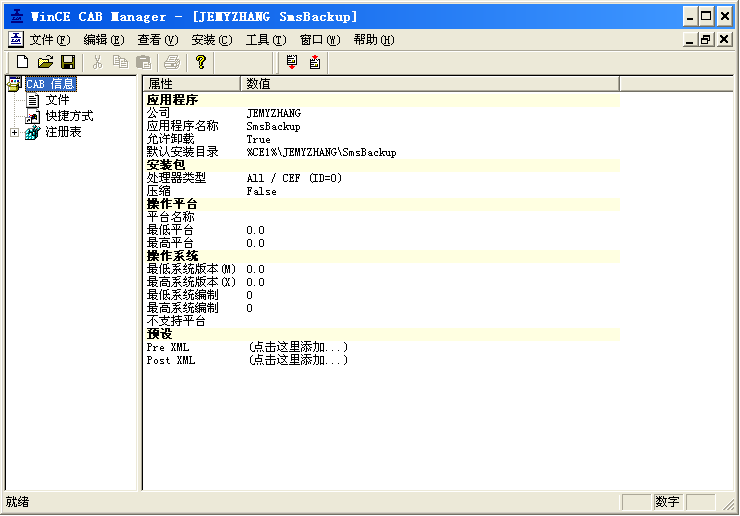
Task: Select the 最高系统编制 row
Action: click(381, 308)
